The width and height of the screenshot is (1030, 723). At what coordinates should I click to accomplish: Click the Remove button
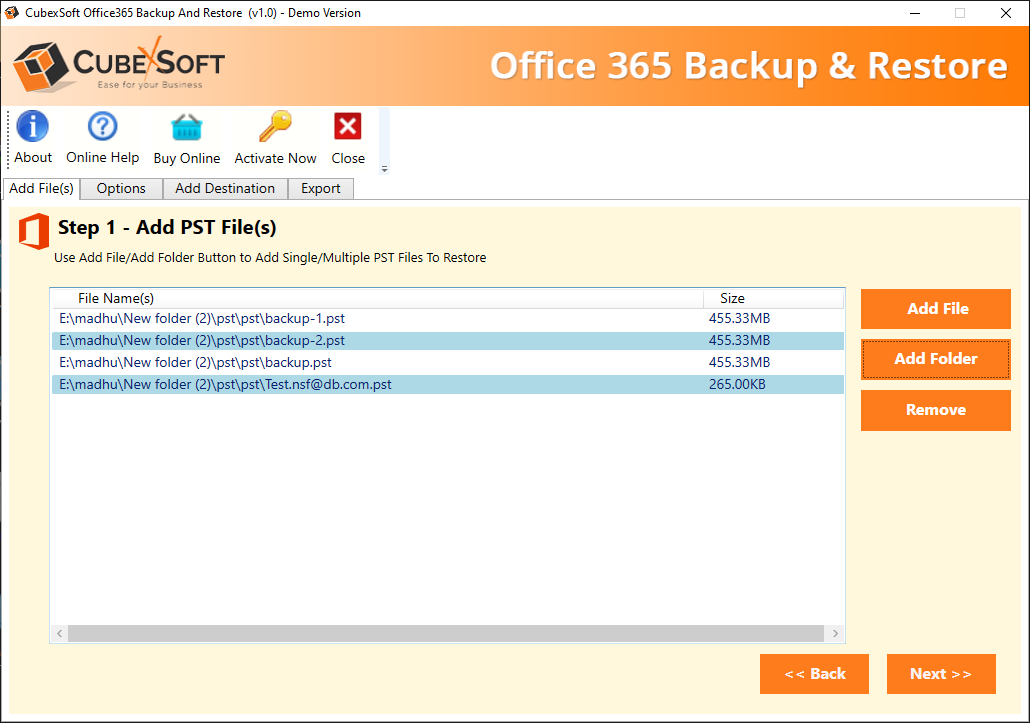pyautogui.click(x=935, y=410)
